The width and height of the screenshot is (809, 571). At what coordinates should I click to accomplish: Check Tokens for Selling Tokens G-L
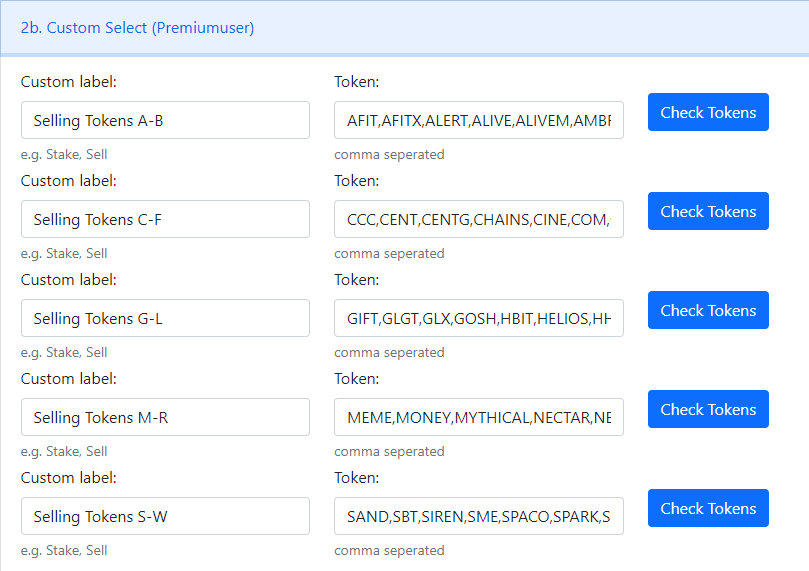click(x=708, y=310)
